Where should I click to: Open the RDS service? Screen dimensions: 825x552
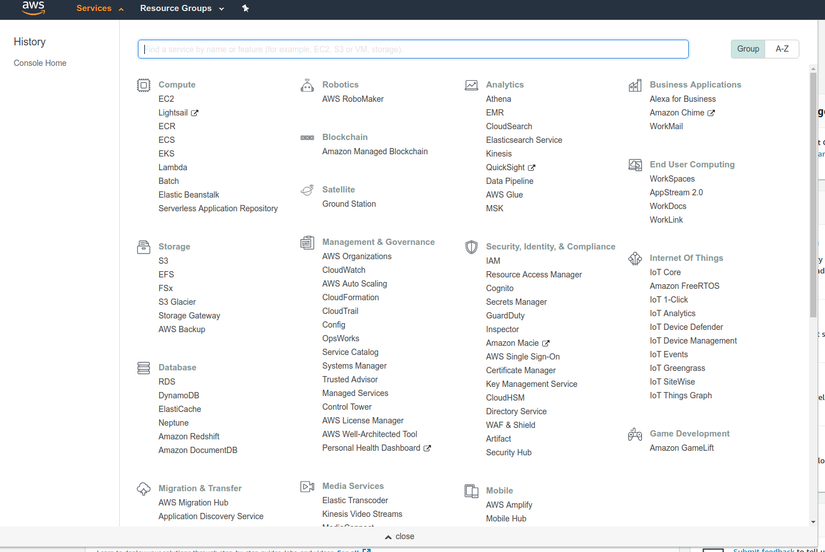167,382
